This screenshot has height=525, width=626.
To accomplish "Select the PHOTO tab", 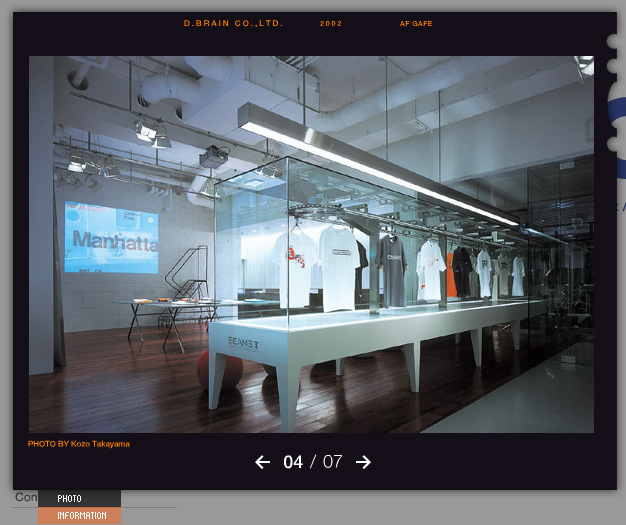I will pyautogui.click(x=79, y=499).
